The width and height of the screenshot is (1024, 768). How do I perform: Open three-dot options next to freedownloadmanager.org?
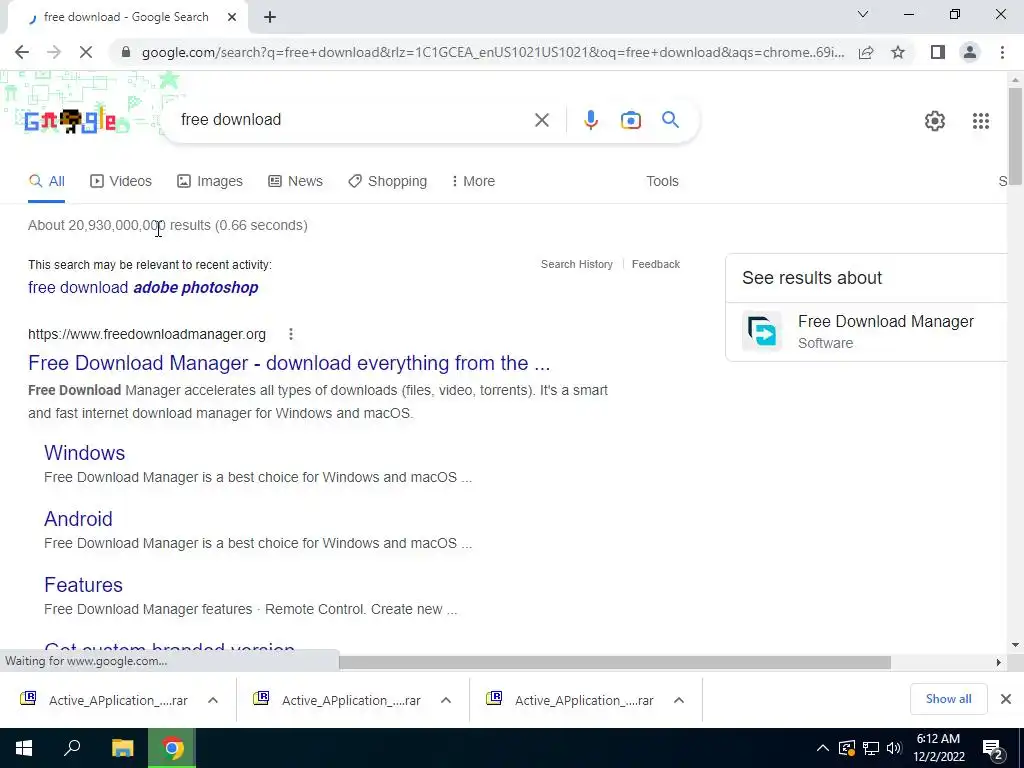click(291, 334)
